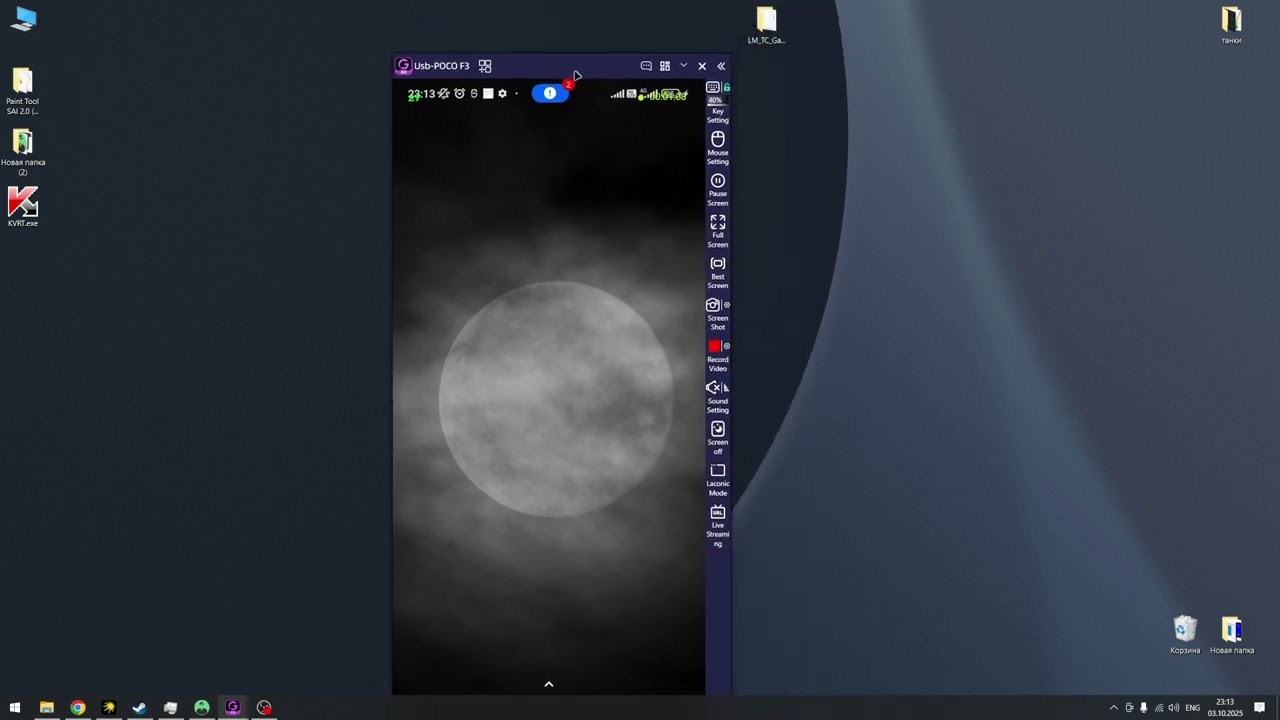Open the taskbar clock showing 23:13
The image size is (1280, 720).
(x=1225, y=707)
